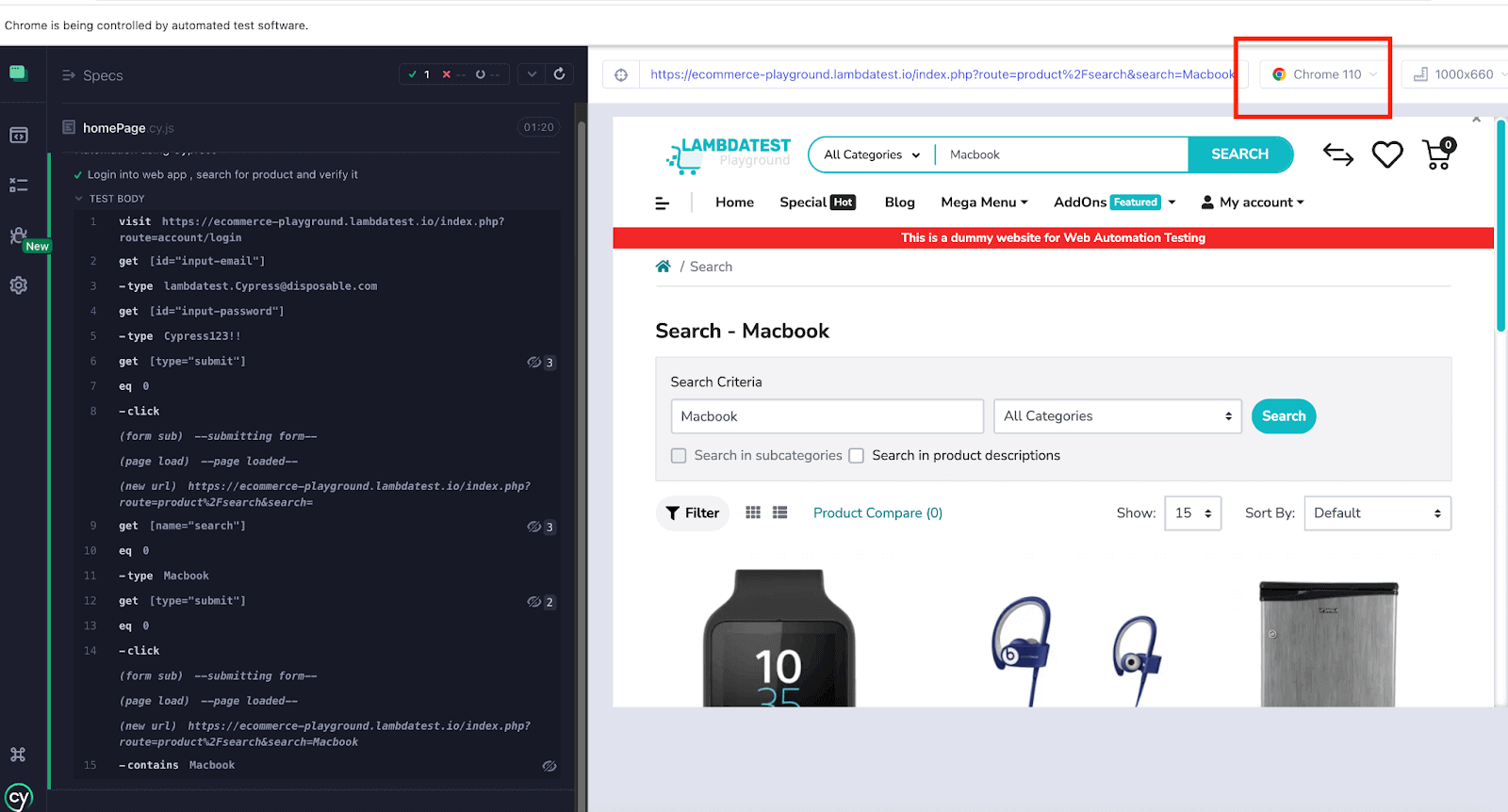Open Show 15 items dropdown

(1193, 513)
